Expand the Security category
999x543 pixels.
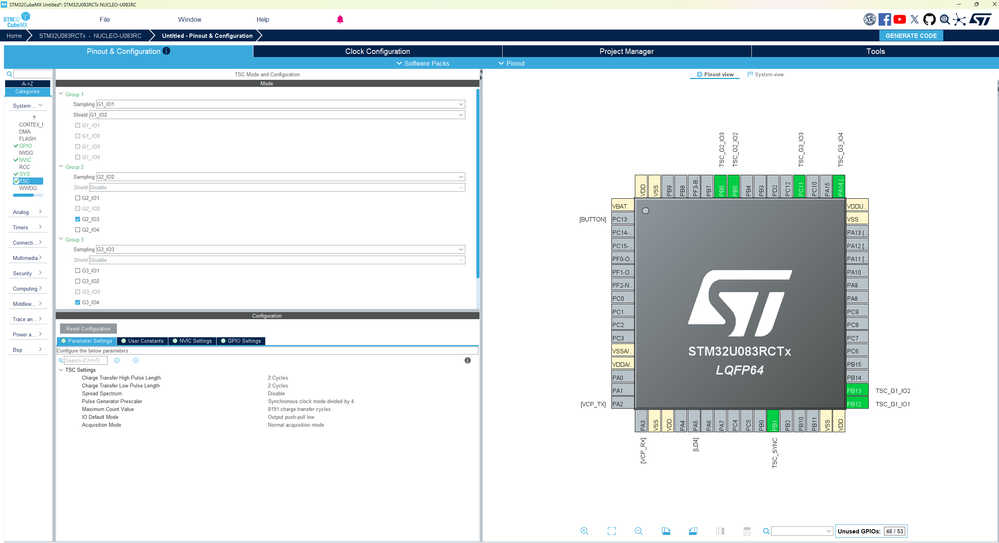(27, 273)
